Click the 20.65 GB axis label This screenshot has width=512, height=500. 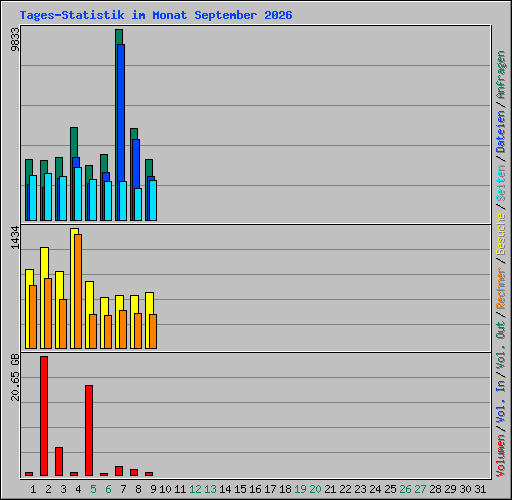(15, 378)
